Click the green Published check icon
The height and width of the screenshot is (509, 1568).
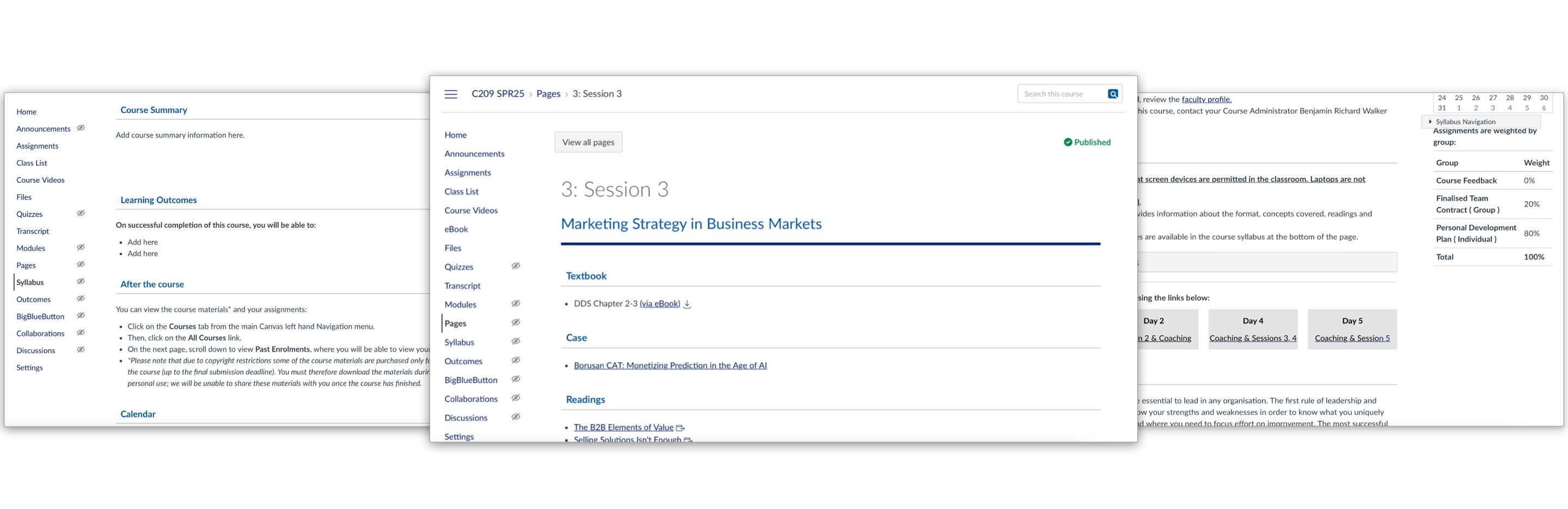tap(1068, 142)
